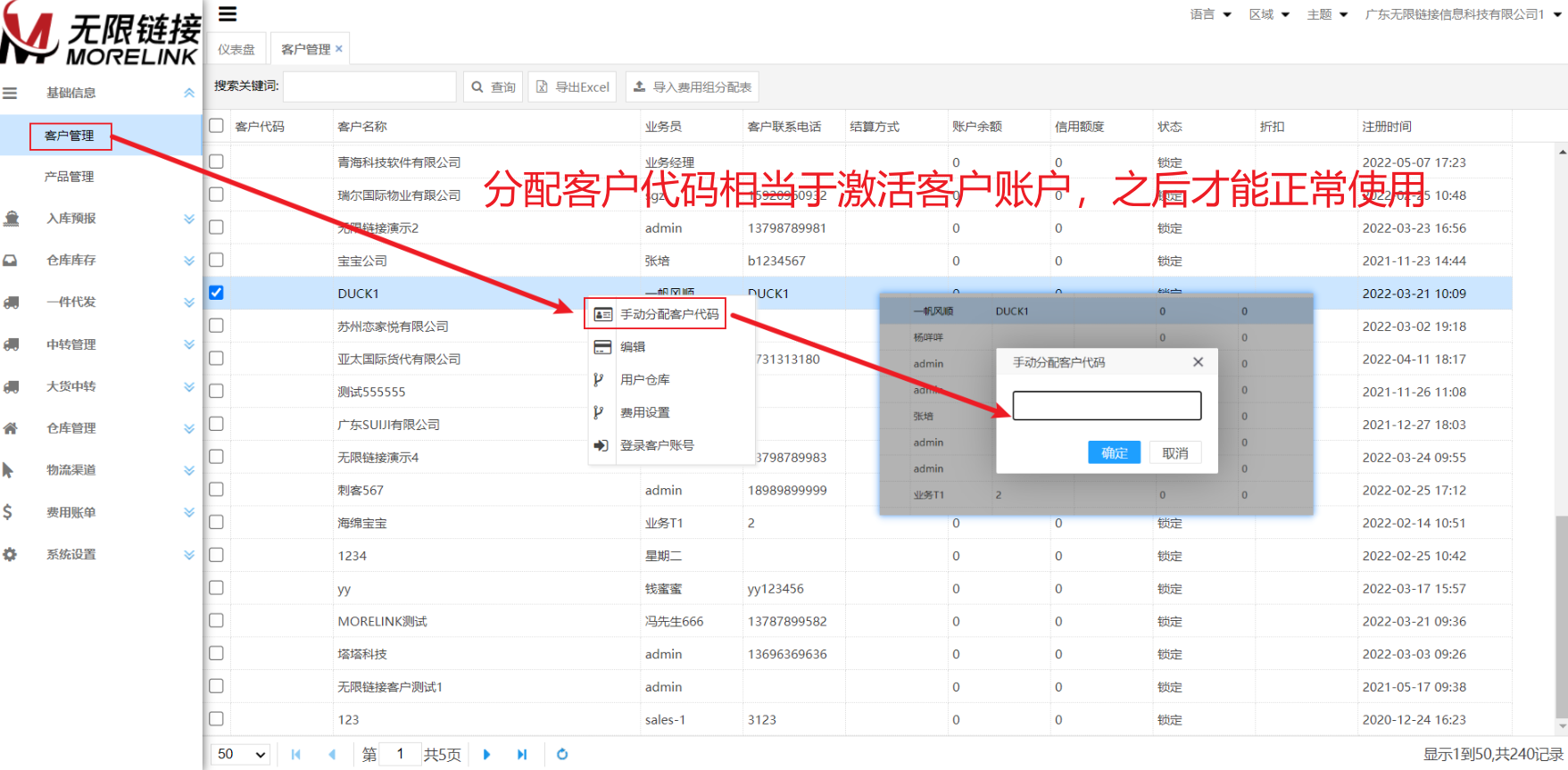The height and width of the screenshot is (770, 1568).
Task: Check the 海绵宝宝 row checkbox
Action: [x=216, y=522]
